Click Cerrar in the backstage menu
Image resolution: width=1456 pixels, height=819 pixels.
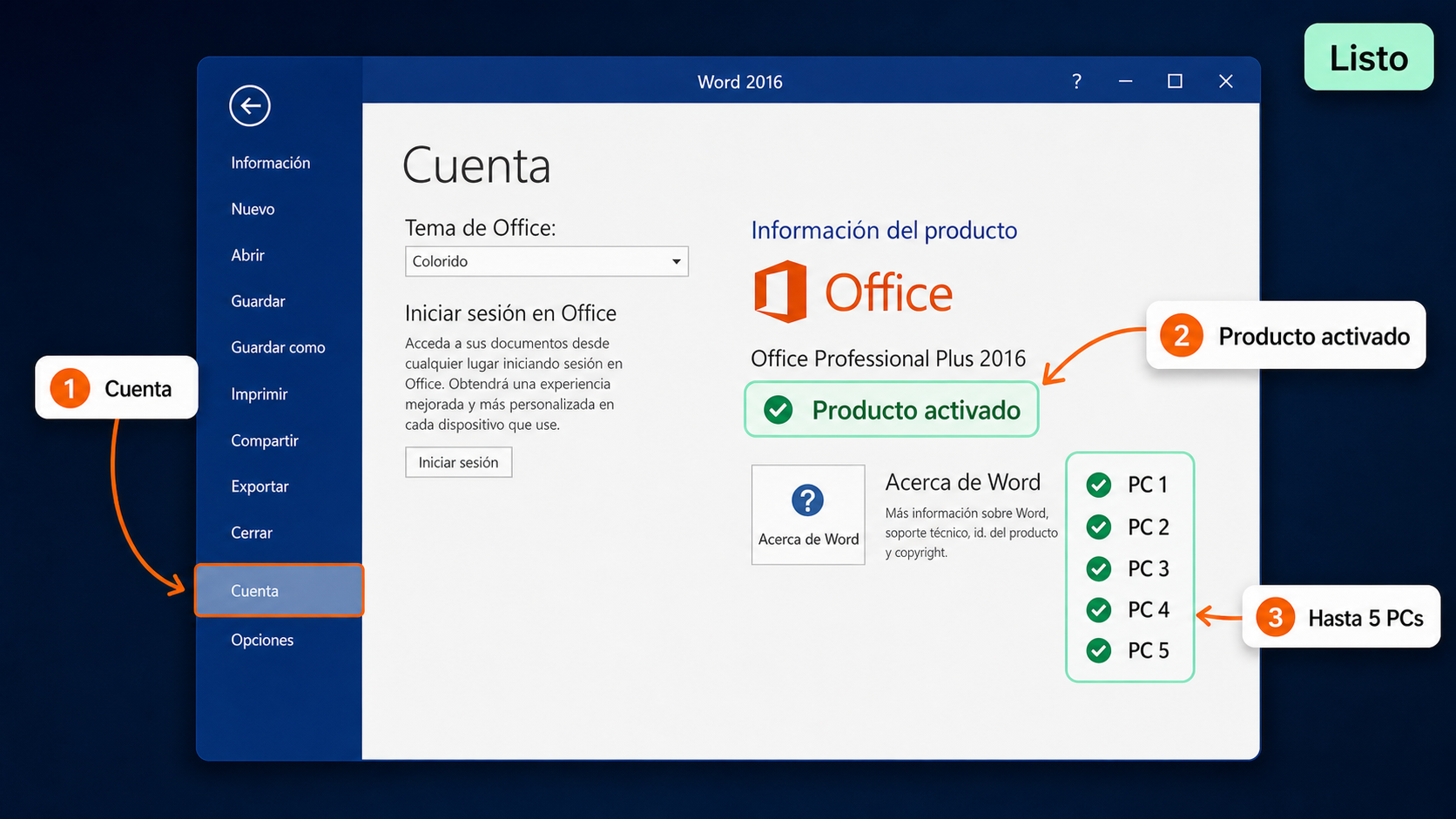(252, 533)
